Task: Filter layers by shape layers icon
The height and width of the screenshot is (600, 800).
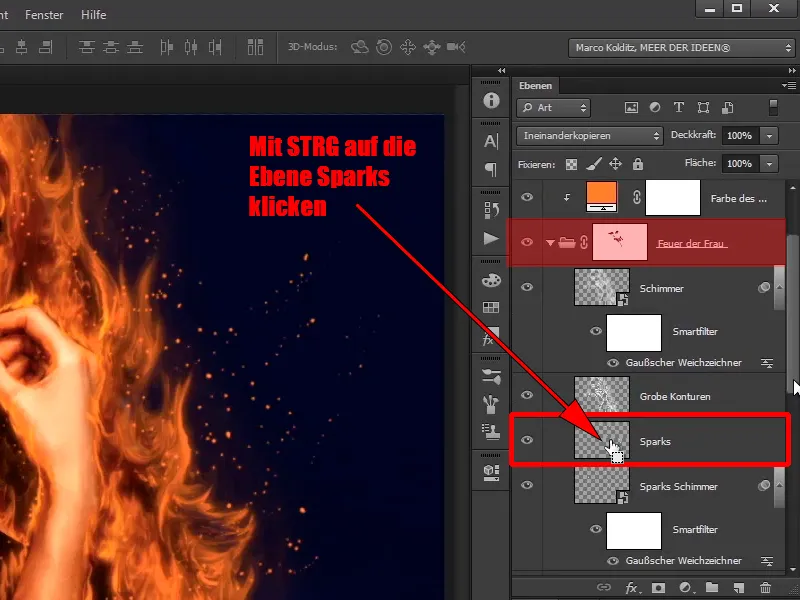Action: [x=703, y=108]
